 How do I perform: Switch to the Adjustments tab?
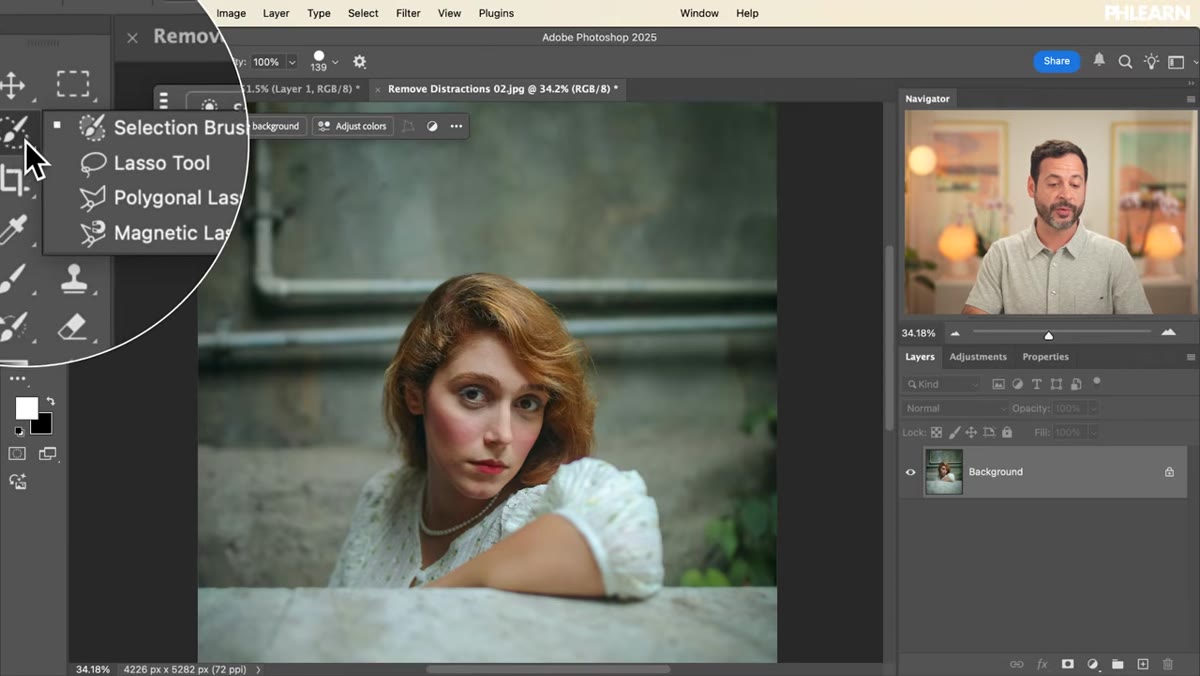point(978,357)
